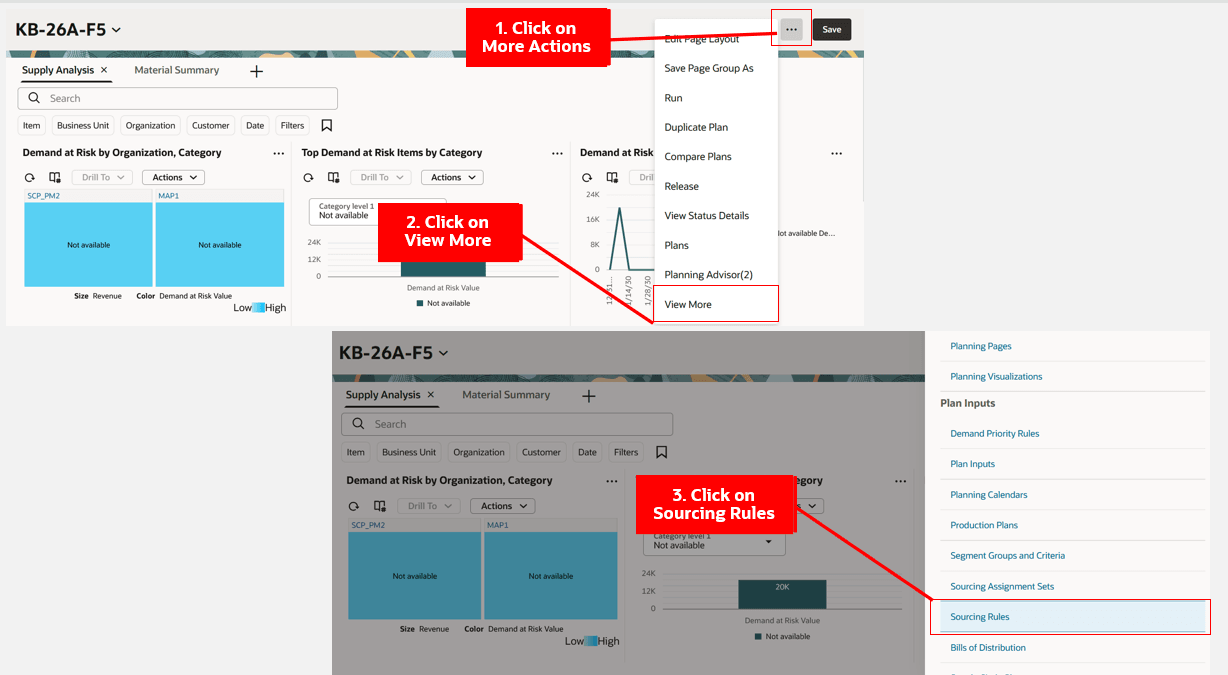Image resolution: width=1228 pixels, height=675 pixels.
Task: Click the magnifier icon in the search bar
Action: [33, 98]
